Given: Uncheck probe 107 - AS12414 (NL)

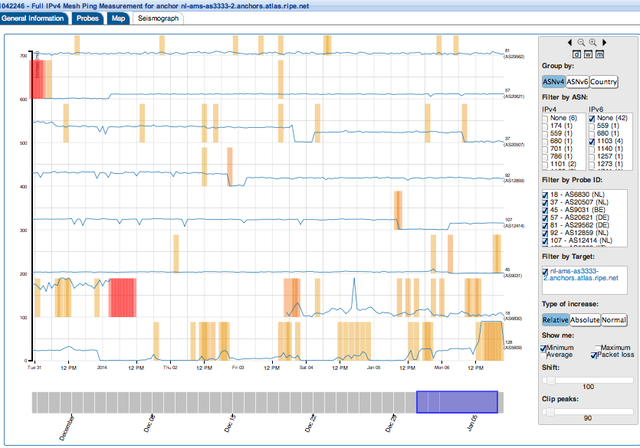Looking at the screenshot, I should click(x=545, y=242).
